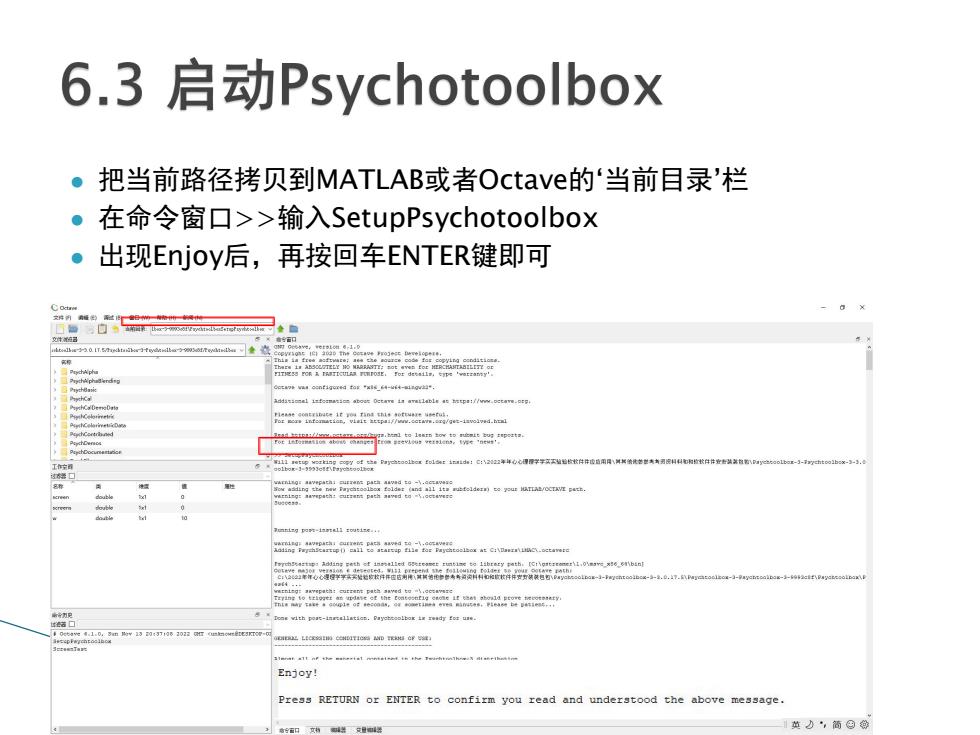This screenshot has width=980, height=735.
Task: Click the file browser vertical scrollbar
Action: [x=268, y=375]
